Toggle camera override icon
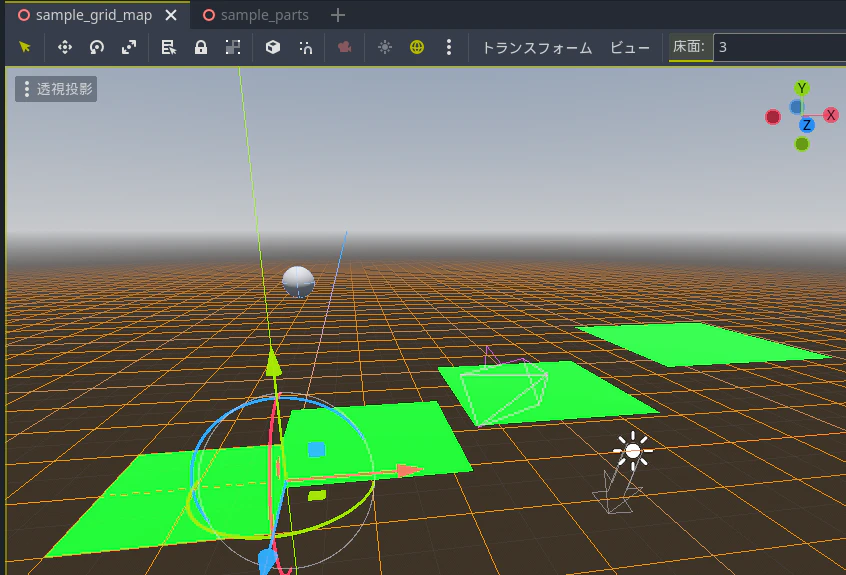The image size is (846, 575). pos(345,47)
